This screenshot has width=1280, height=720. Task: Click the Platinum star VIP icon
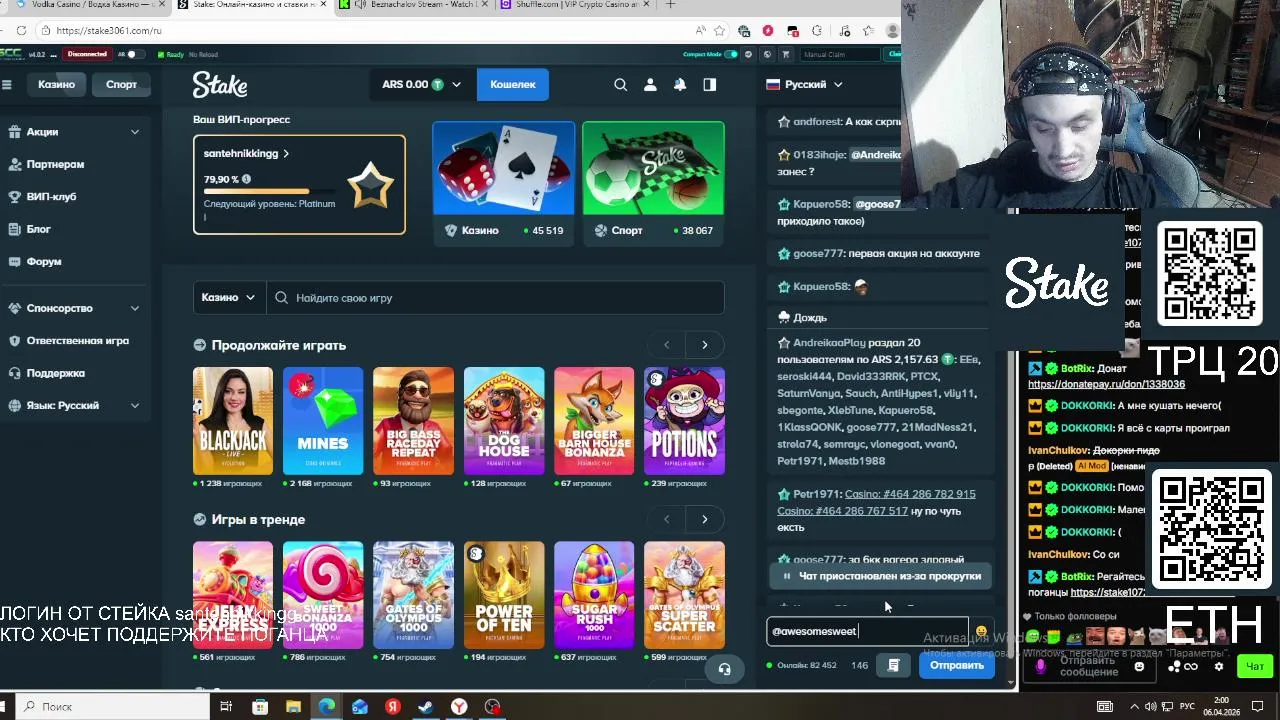tap(370, 185)
